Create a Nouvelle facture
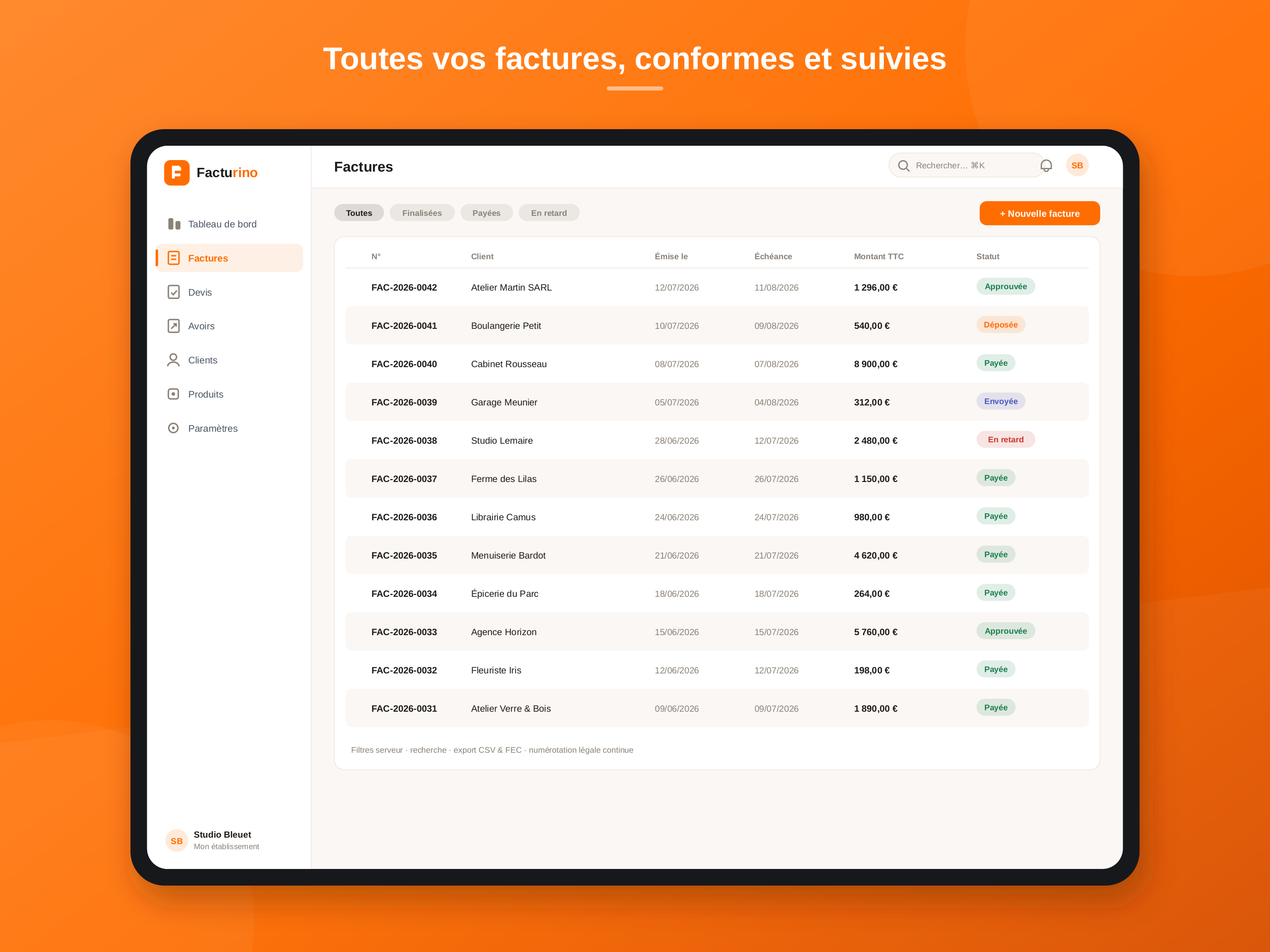1270x952 pixels. click(x=1039, y=214)
